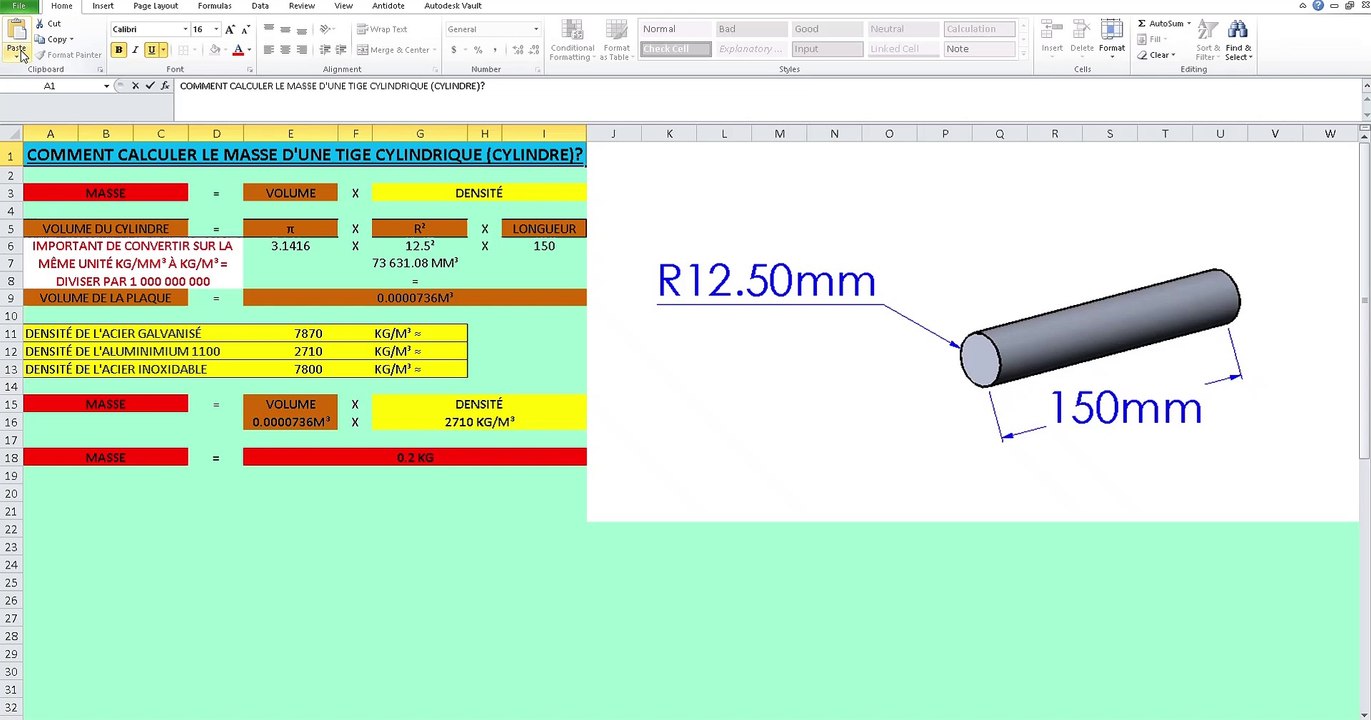Toggle Wrap Text
Screen dimensions: 1371x720
coord(382,29)
